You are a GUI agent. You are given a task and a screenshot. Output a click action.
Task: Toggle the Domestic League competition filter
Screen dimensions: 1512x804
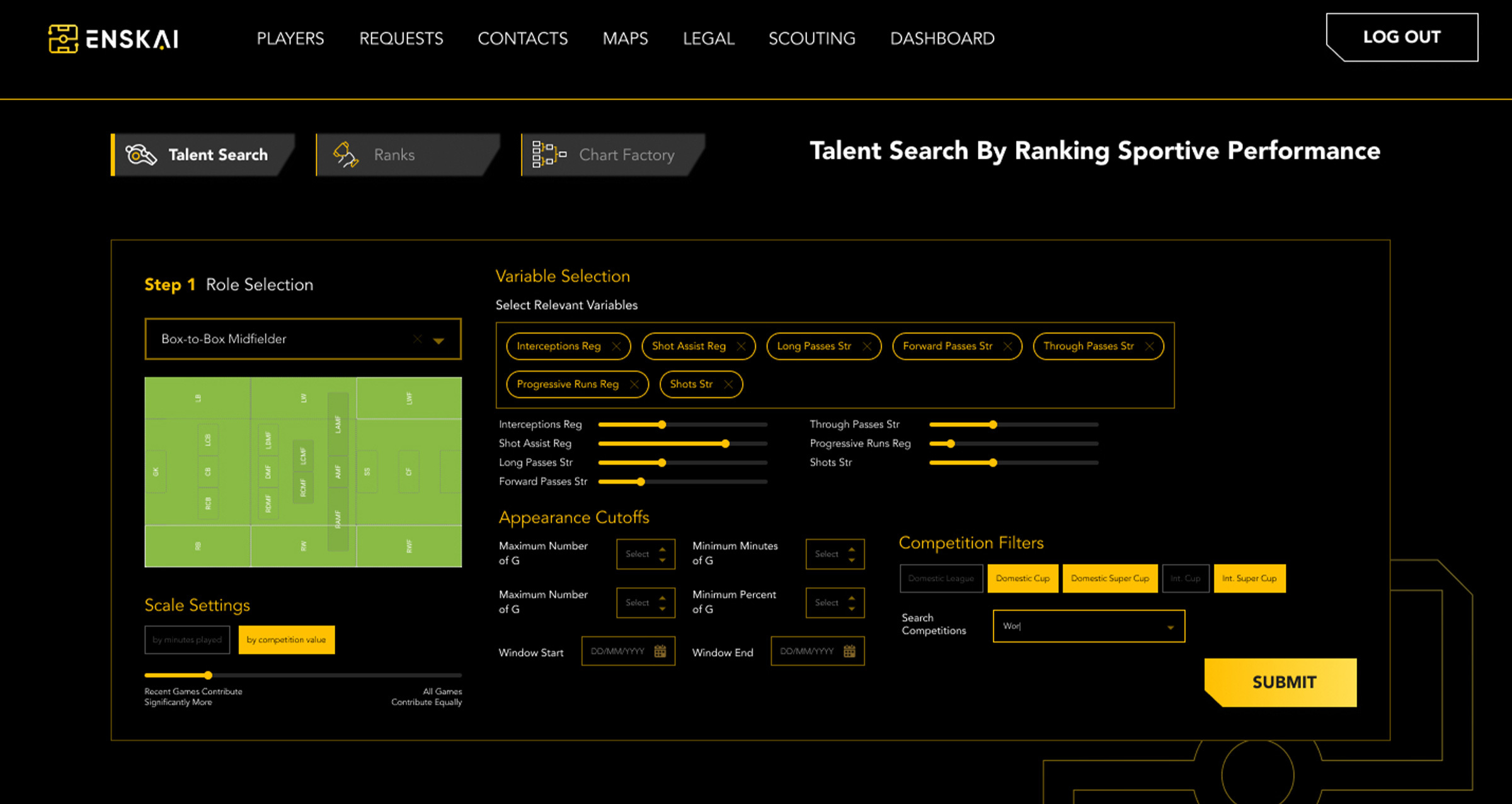941,578
